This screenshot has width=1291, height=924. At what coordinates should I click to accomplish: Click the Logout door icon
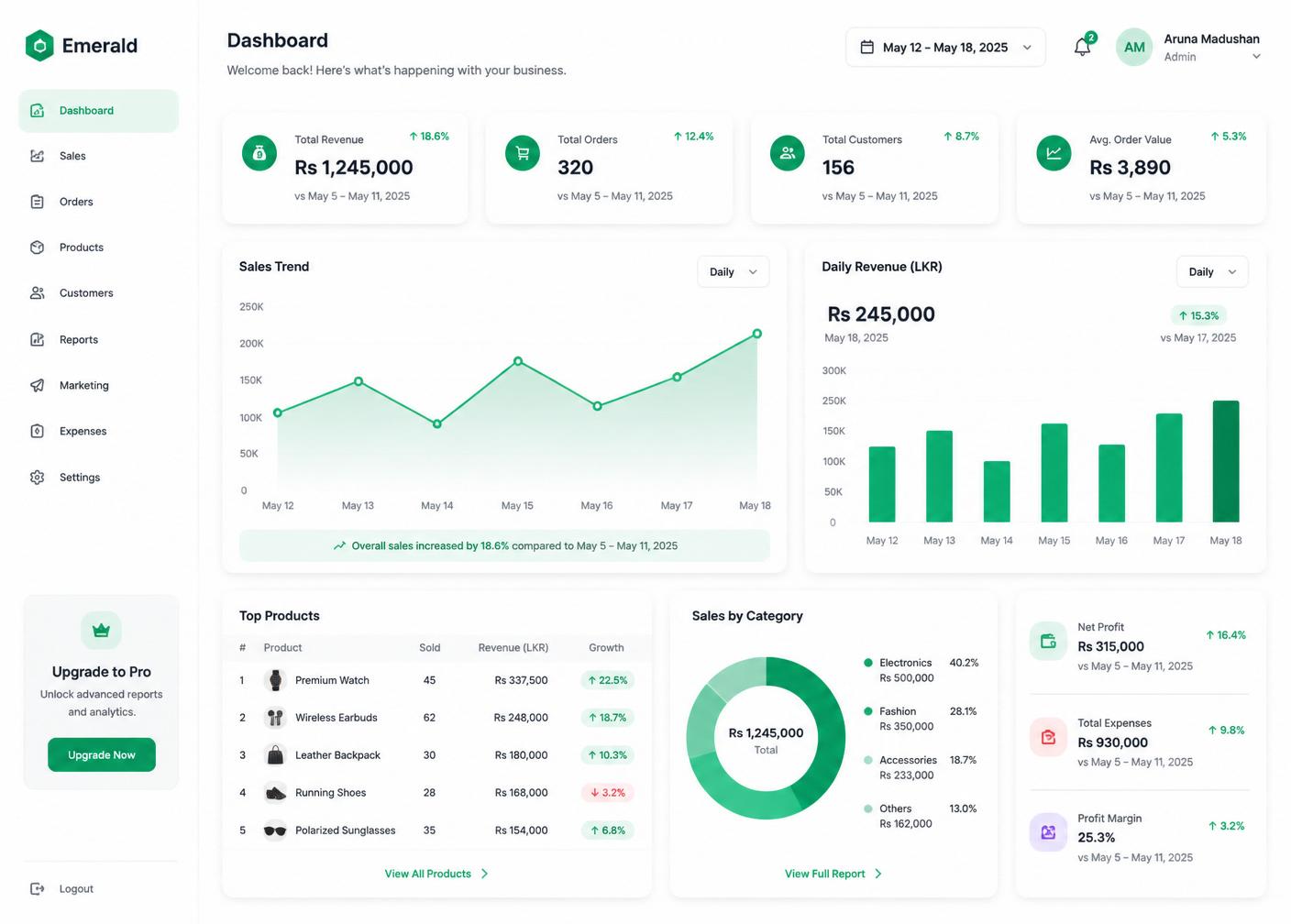click(38, 888)
